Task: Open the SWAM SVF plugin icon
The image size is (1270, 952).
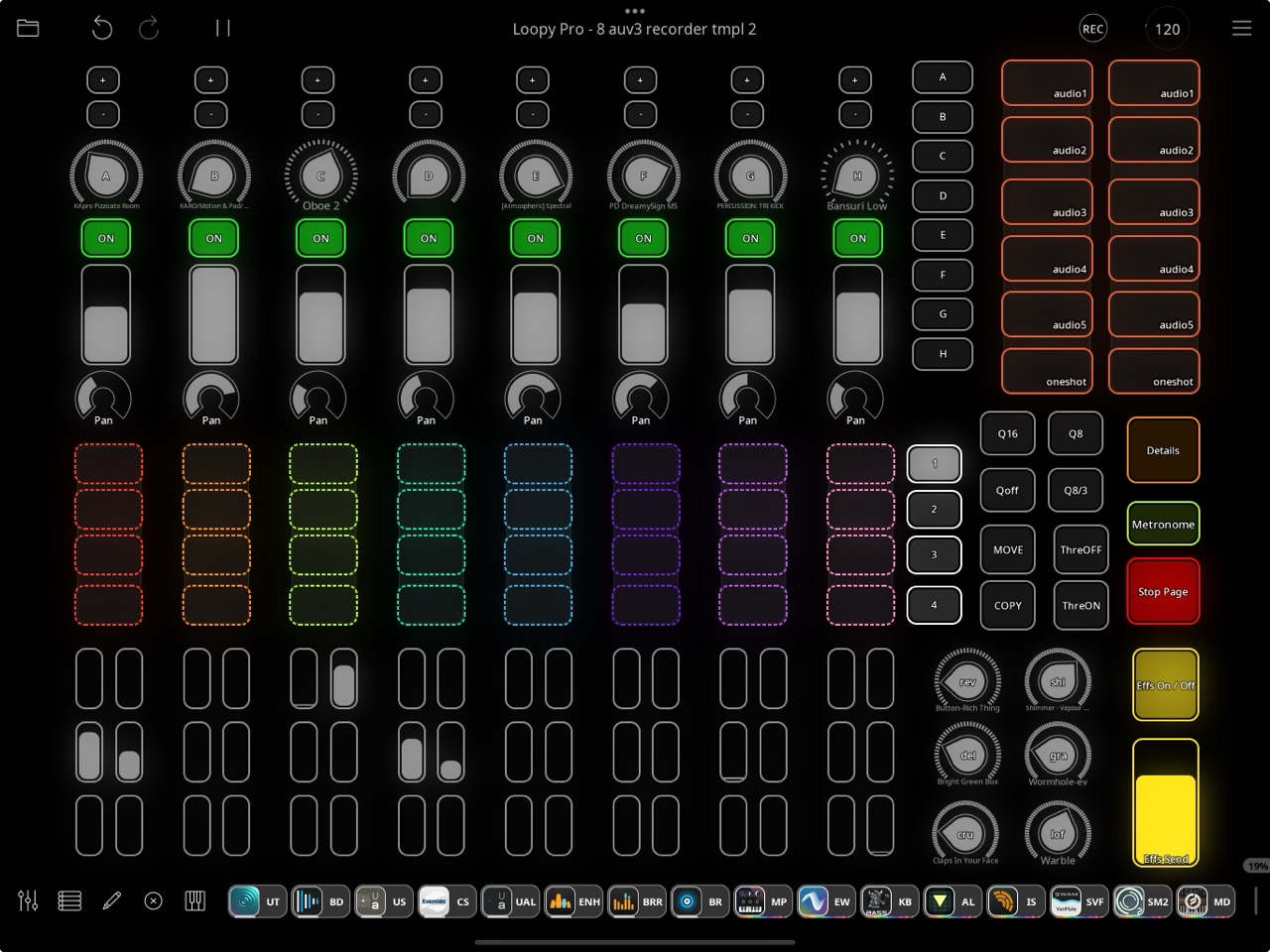Action: (1078, 901)
